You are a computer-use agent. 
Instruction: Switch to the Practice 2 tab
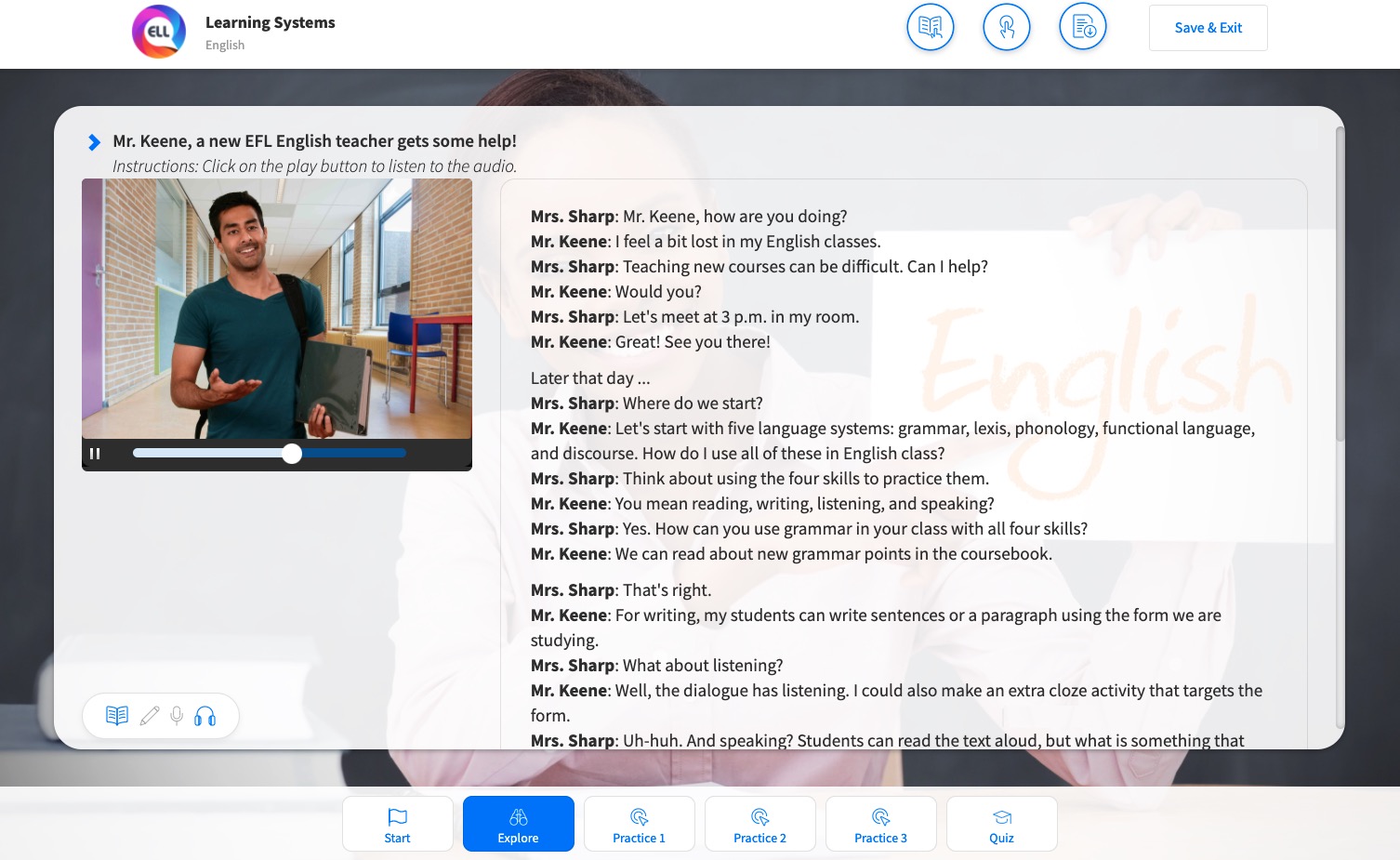pos(760,824)
